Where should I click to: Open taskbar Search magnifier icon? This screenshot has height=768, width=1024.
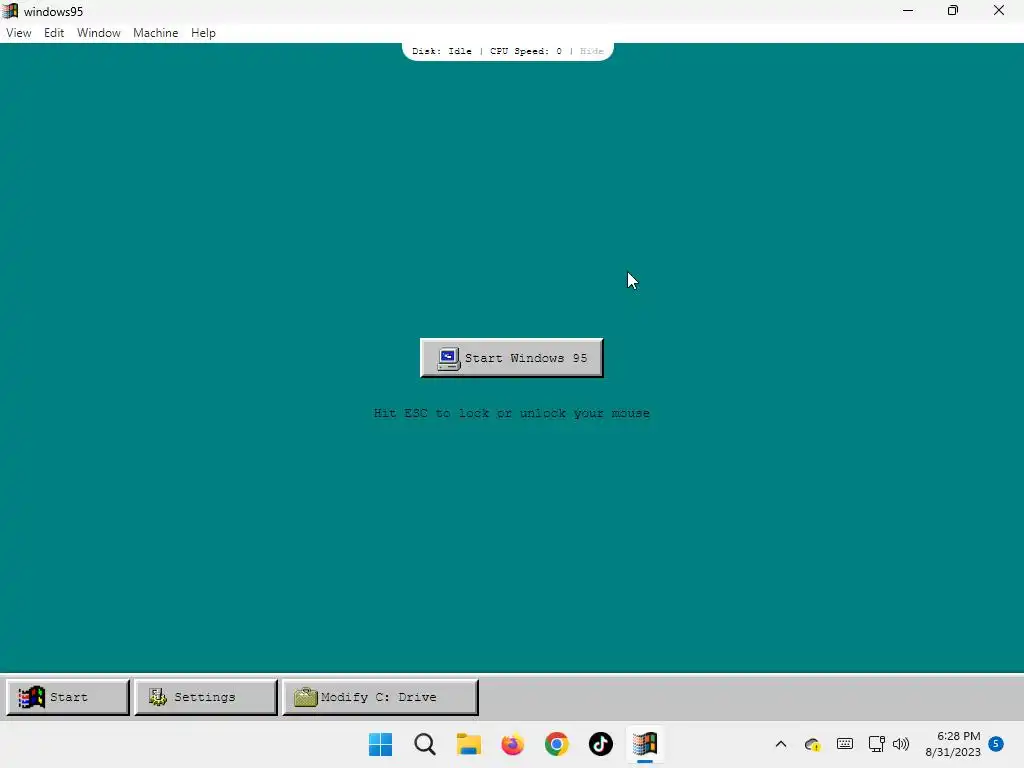click(424, 744)
